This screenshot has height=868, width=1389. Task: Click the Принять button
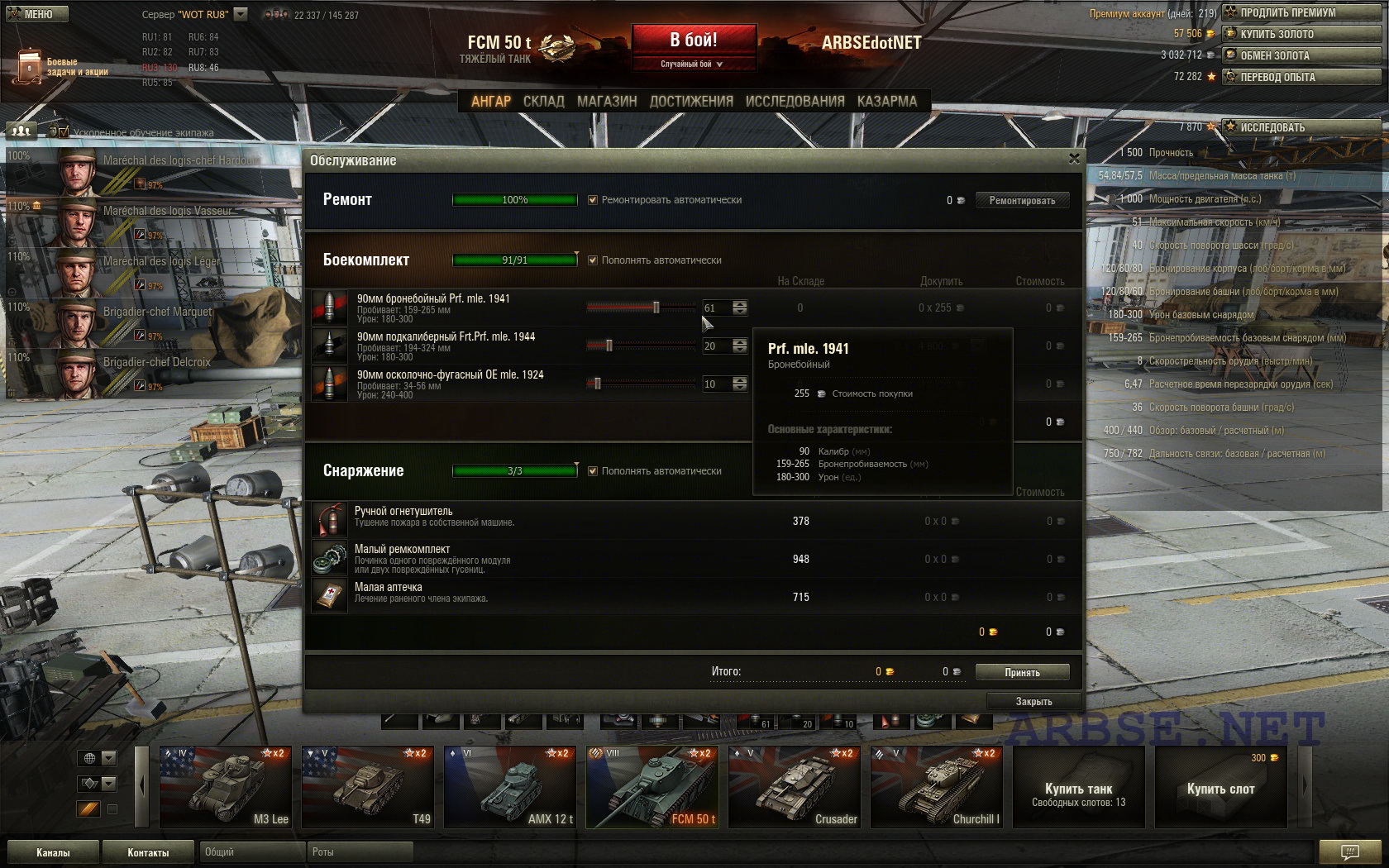[x=1022, y=672]
